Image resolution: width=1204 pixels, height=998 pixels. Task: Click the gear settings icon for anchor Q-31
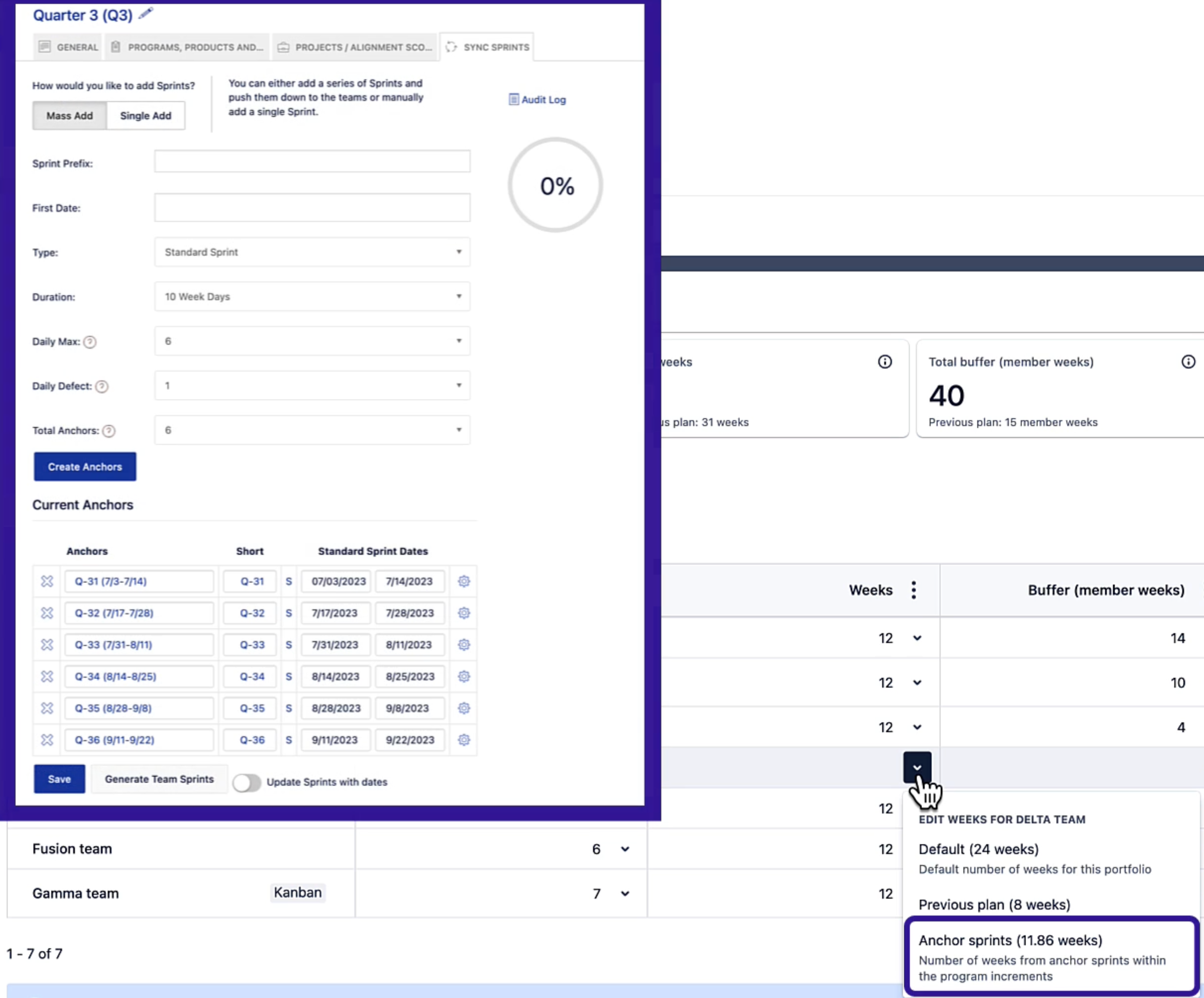463,581
